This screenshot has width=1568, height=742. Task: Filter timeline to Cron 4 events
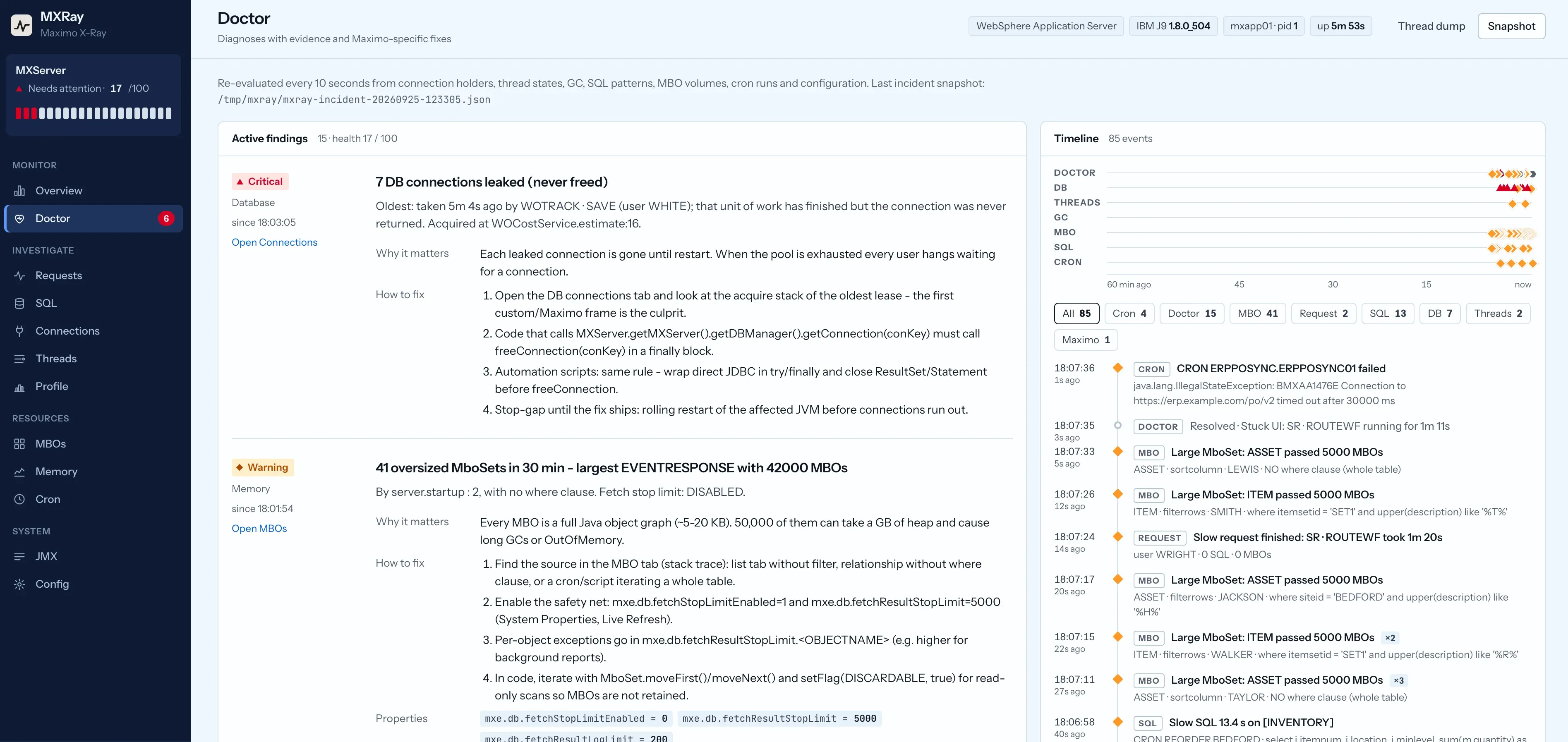[1129, 314]
